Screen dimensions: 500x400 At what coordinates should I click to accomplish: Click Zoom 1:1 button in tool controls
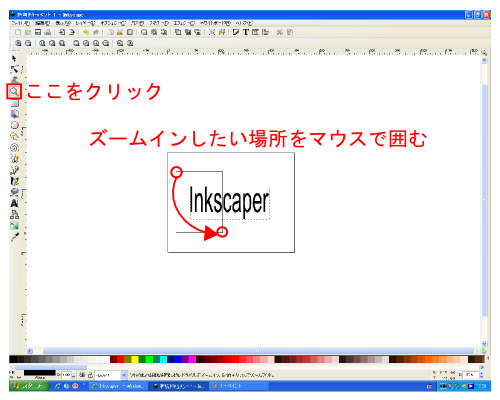pos(42,43)
